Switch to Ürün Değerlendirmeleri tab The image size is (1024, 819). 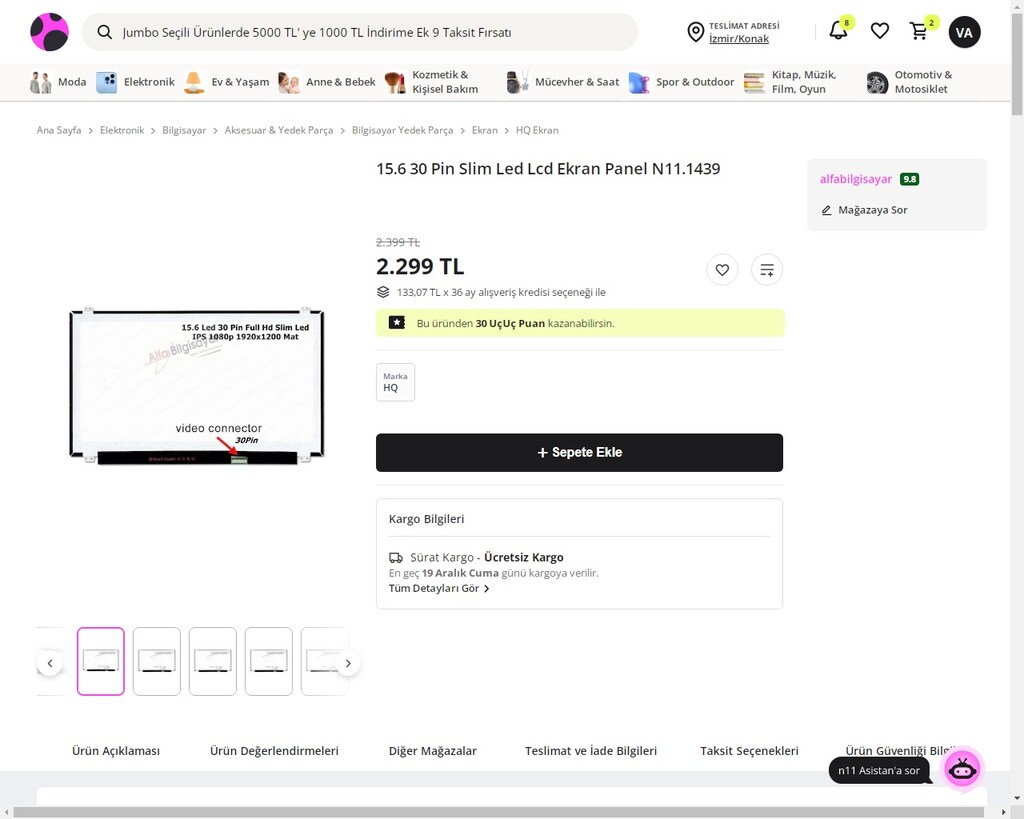click(x=274, y=751)
